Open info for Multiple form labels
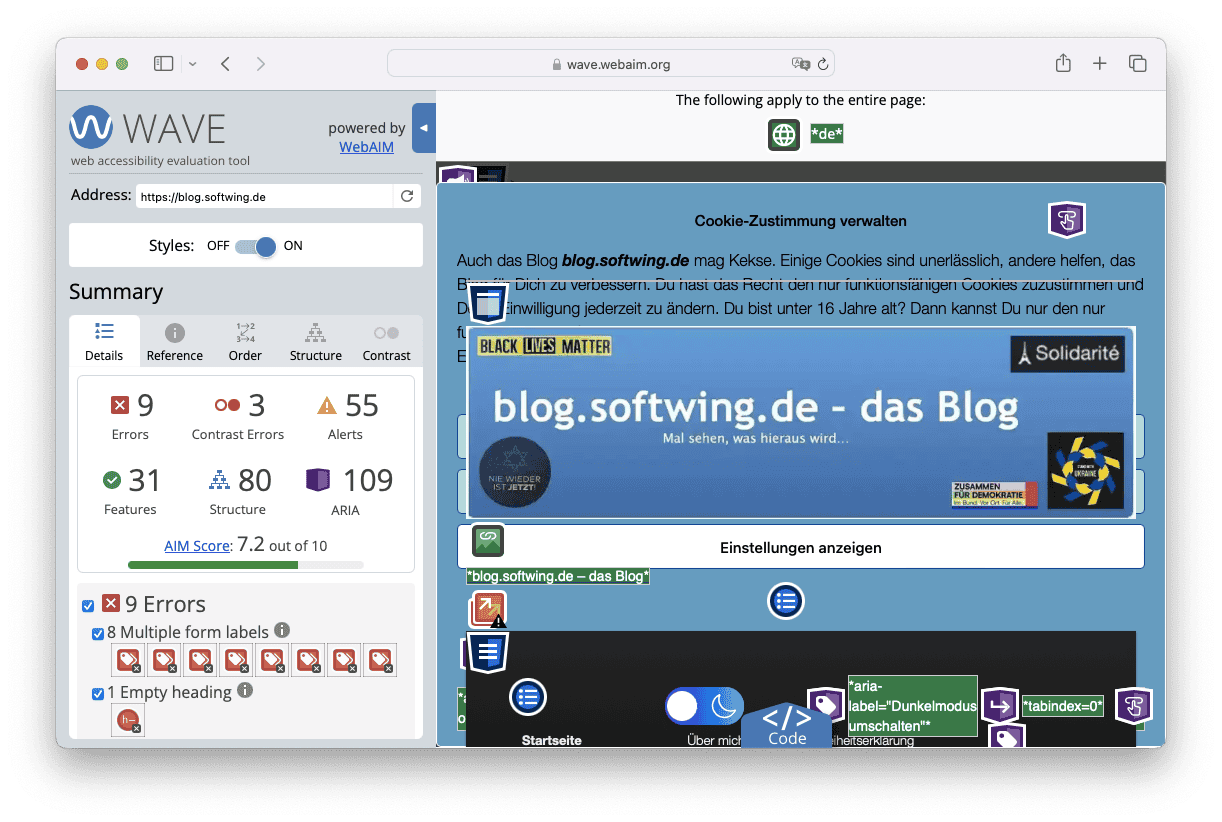Screen dimensions: 1222x822 [x=282, y=630]
